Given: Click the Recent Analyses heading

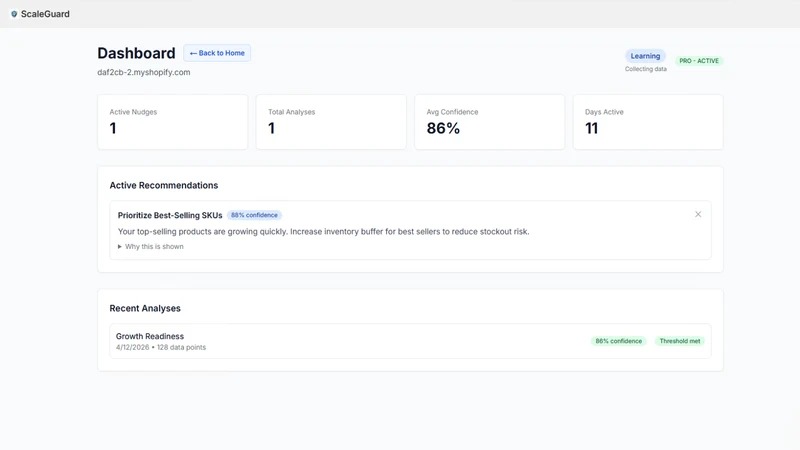Looking at the screenshot, I should [x=145, y=308].
